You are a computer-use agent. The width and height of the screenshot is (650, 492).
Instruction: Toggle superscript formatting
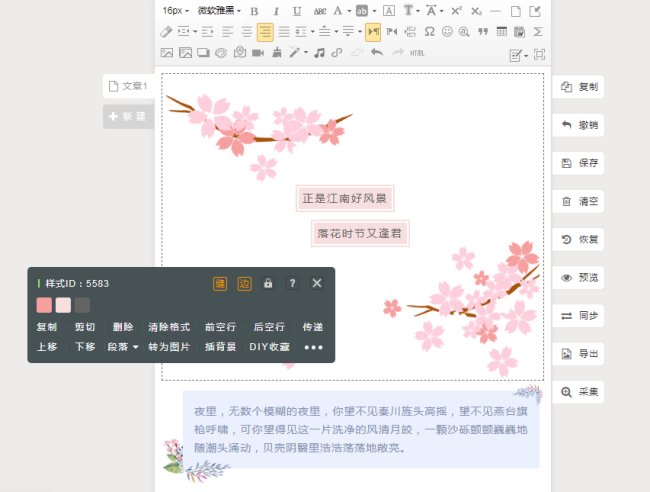tap(456, 11)
